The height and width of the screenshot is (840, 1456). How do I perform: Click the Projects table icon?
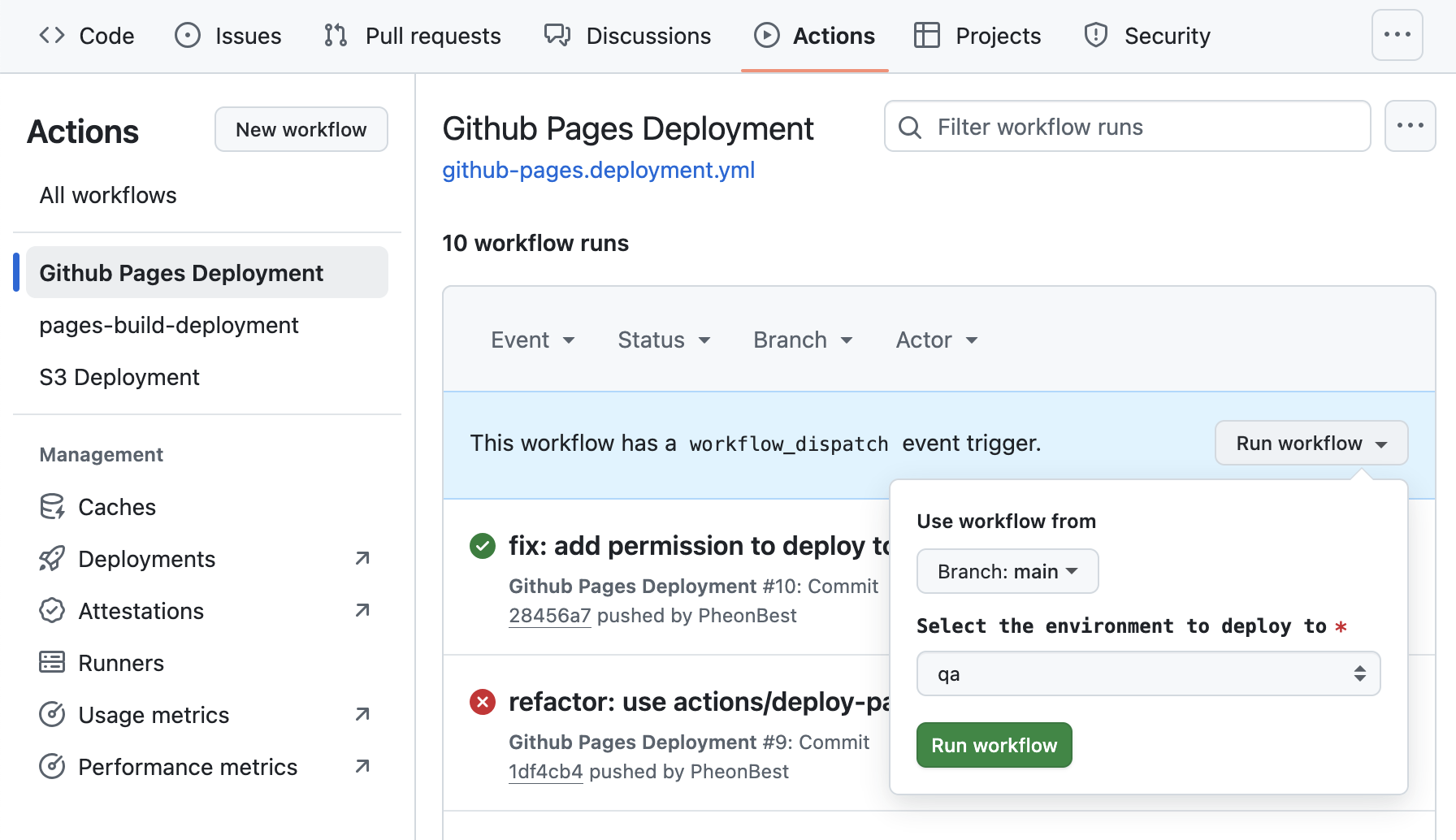click(x=927, y=35)
